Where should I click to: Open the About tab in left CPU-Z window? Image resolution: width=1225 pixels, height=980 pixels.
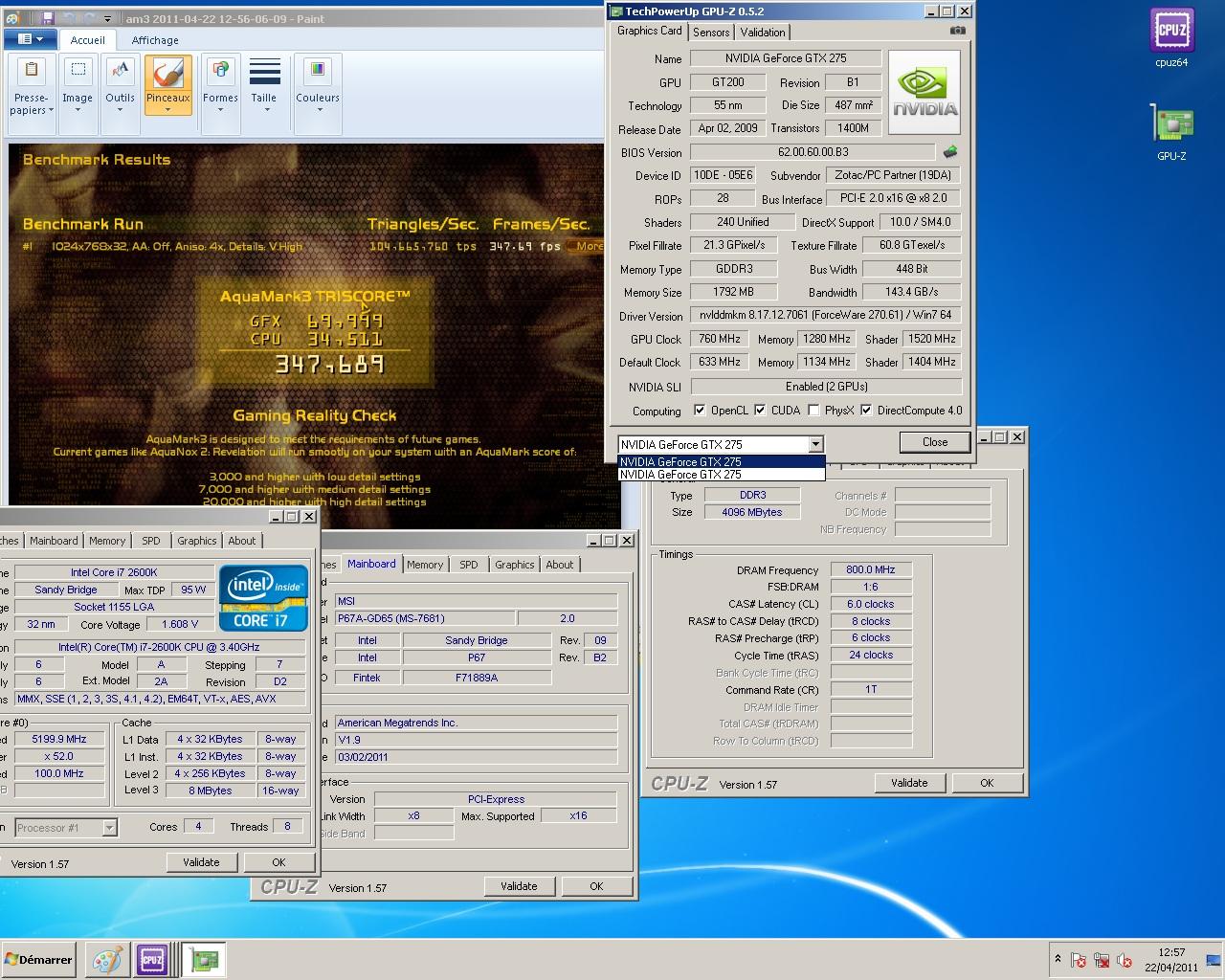[x=242, y=541]
